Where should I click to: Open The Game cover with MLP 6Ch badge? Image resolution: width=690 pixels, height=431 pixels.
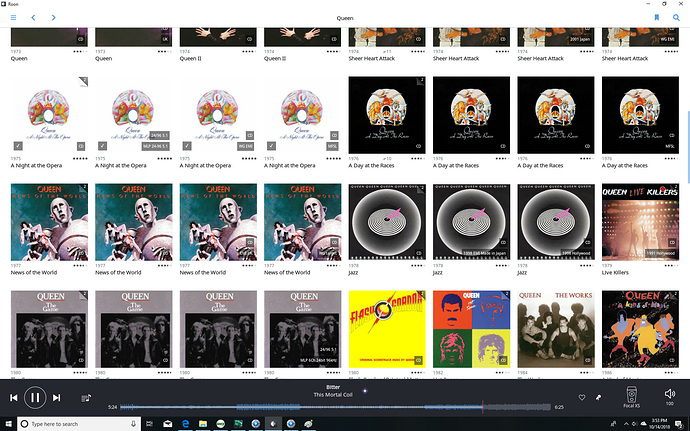[x=302, y=329]
